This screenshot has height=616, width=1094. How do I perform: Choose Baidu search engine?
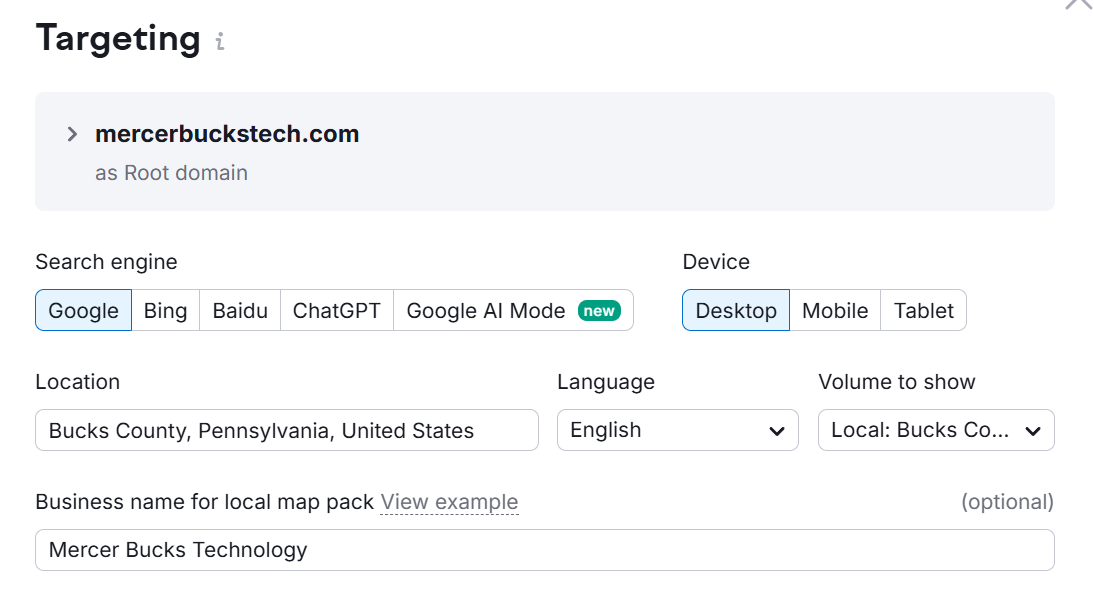click(239, 311)
